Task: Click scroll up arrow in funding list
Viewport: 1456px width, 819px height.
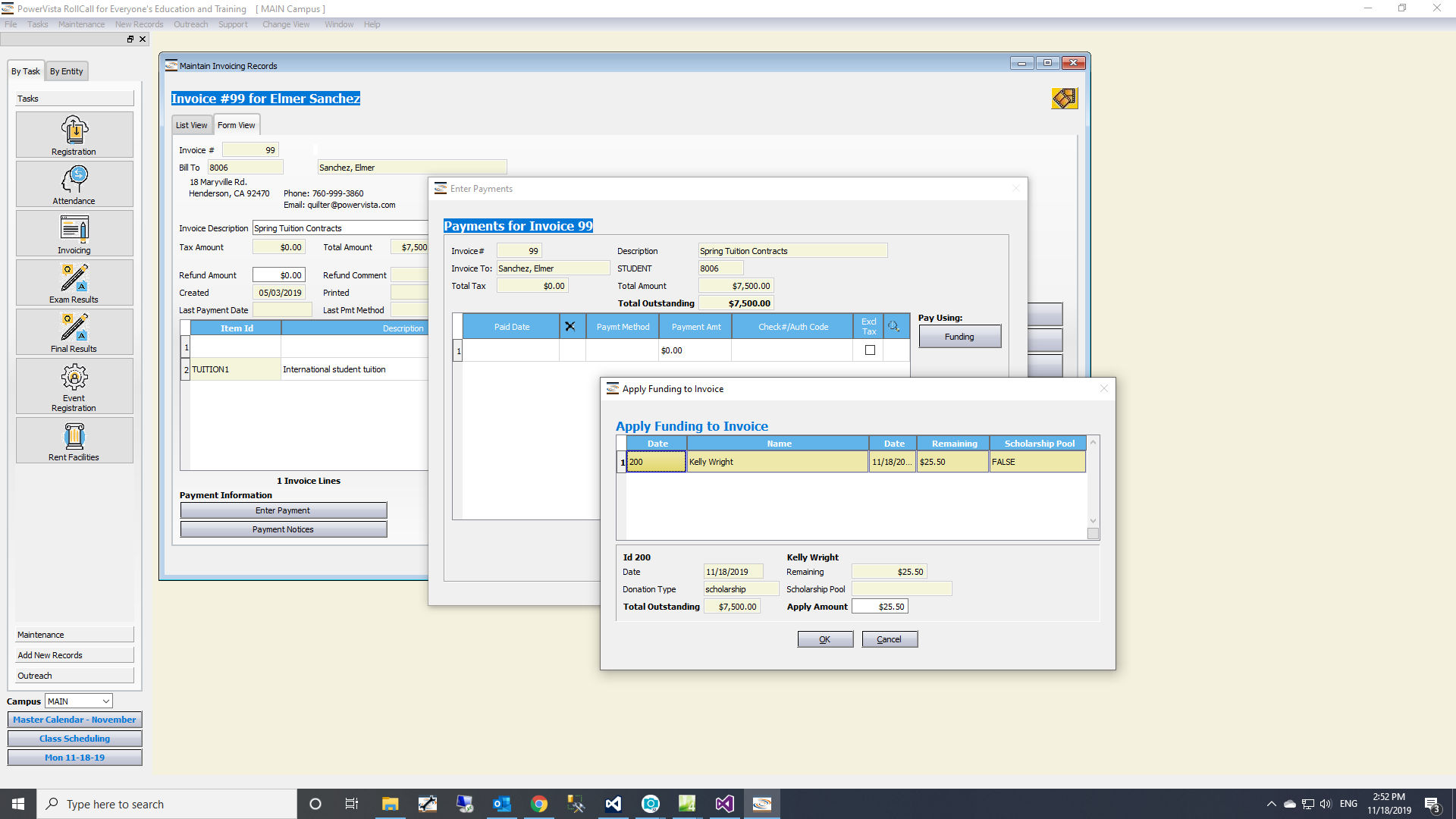Action: [x=1093, y=443]
